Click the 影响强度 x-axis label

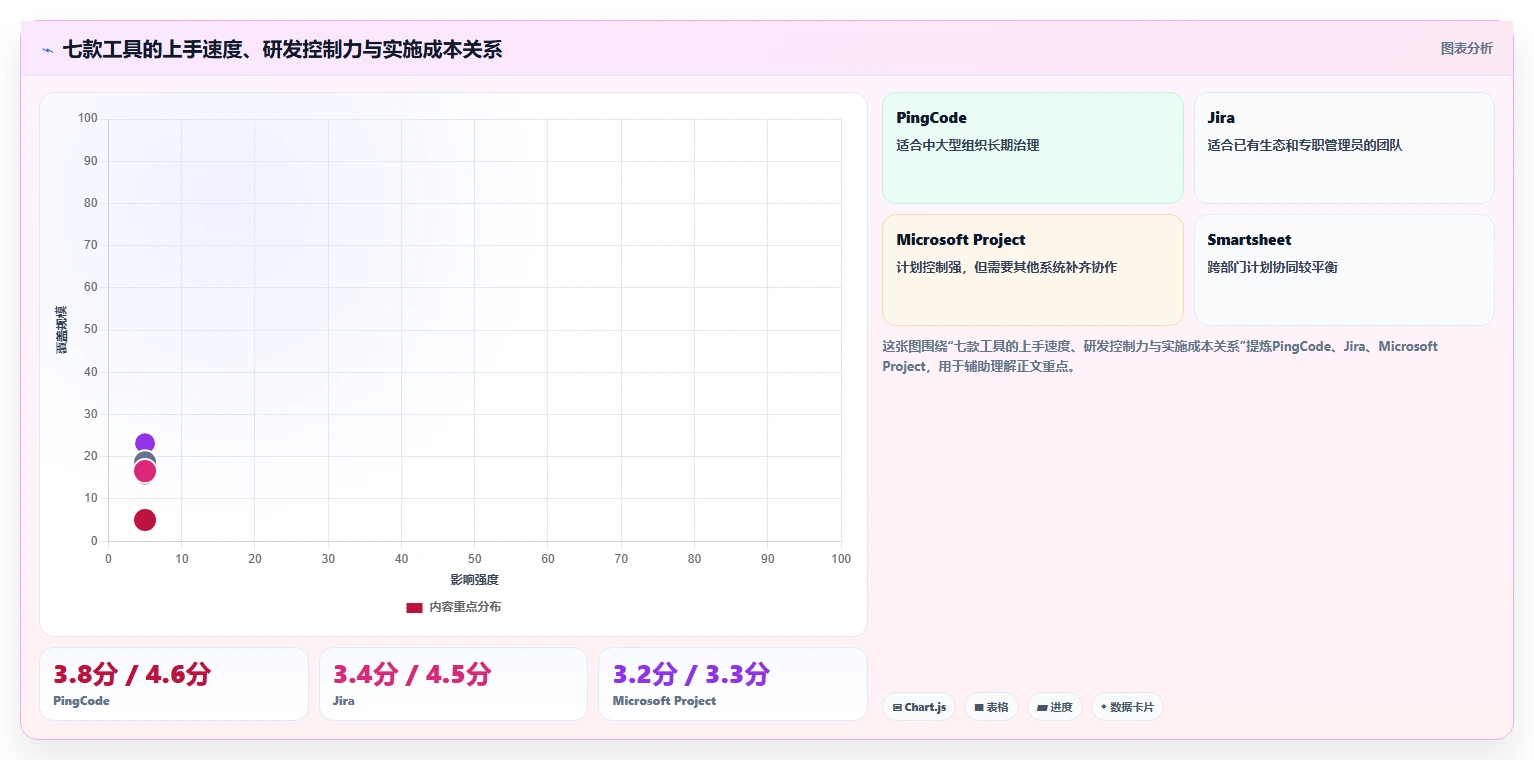[x=474, y=580]
